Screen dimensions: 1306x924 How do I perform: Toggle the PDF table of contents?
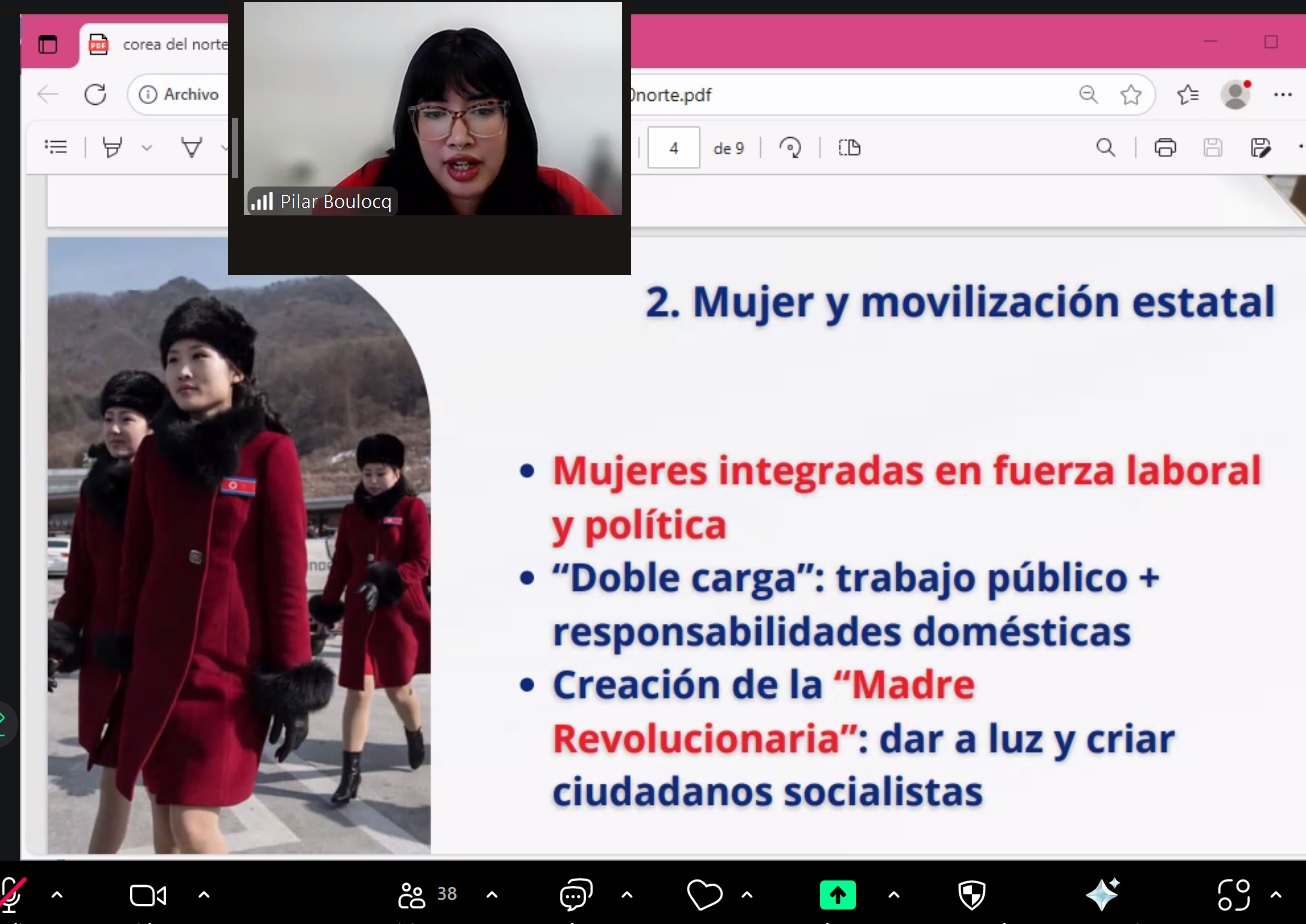point(56,148)
